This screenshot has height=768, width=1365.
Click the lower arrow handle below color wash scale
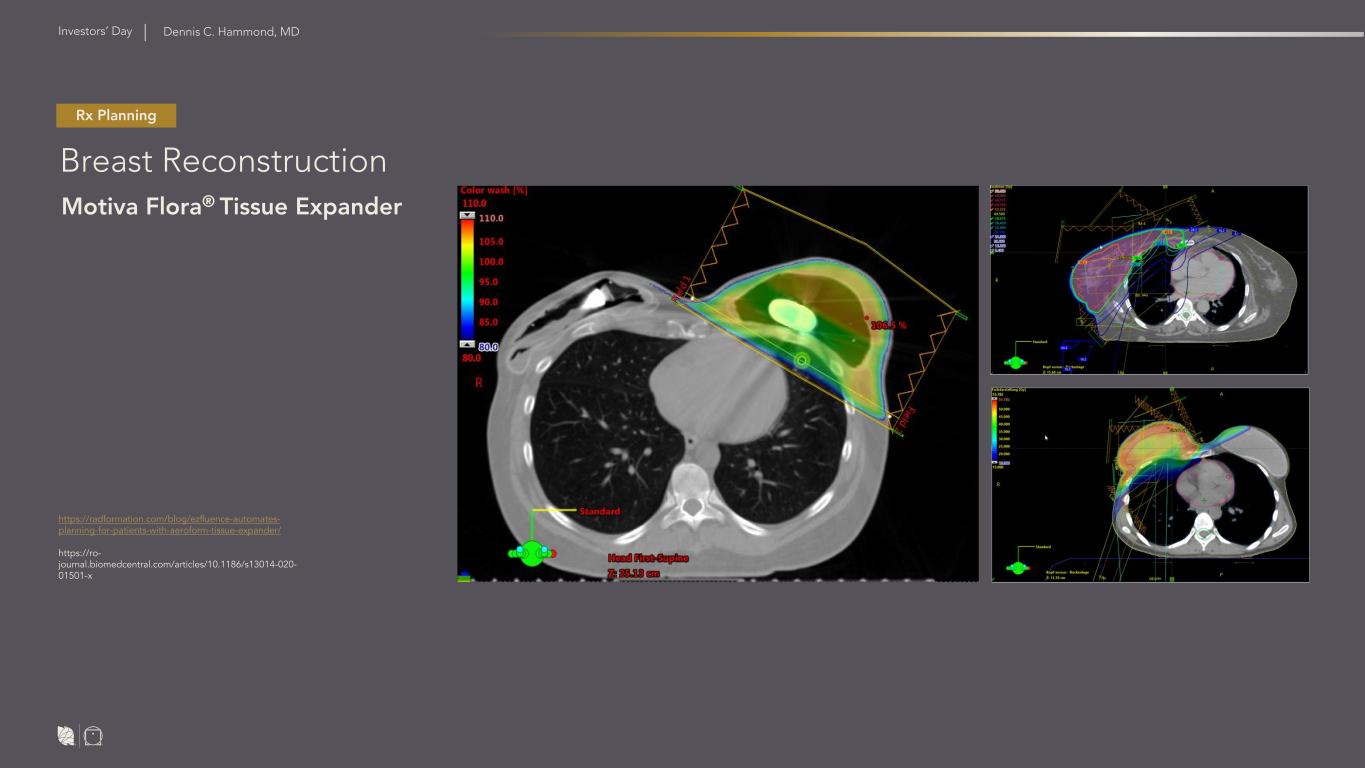(467, 344)
